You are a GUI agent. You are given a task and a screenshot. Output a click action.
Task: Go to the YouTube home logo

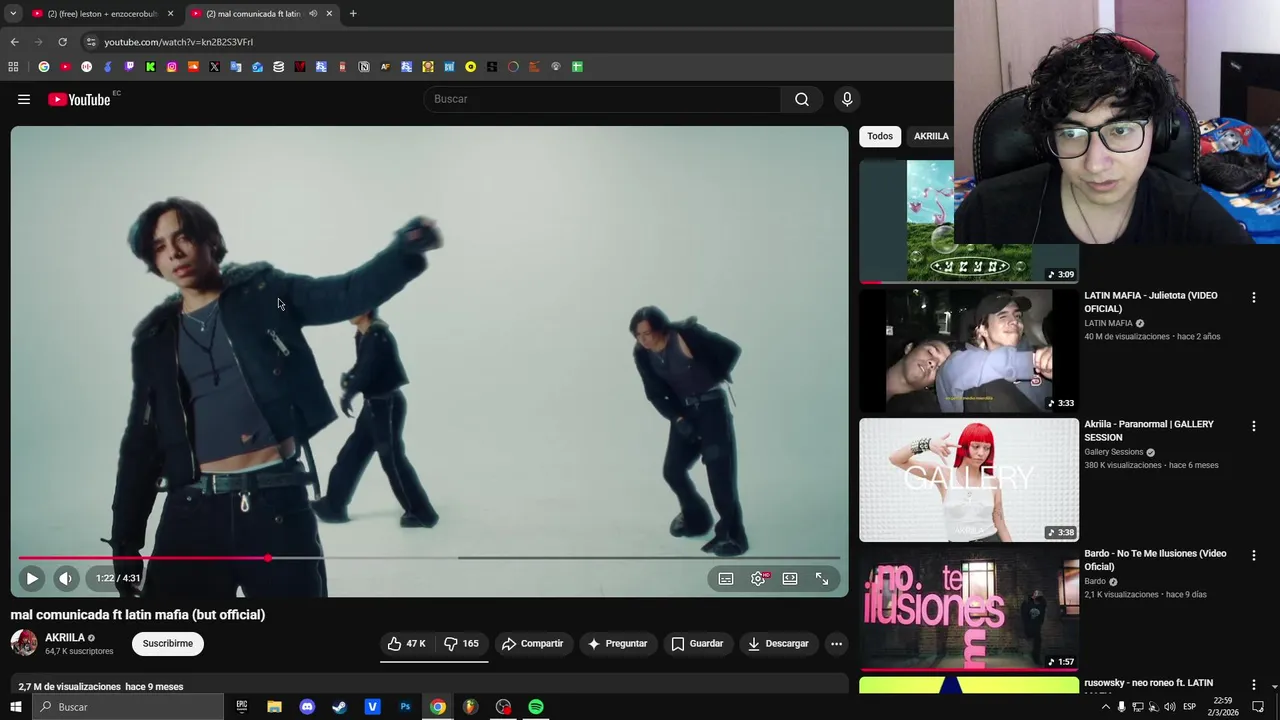click(x=79, y=99)
